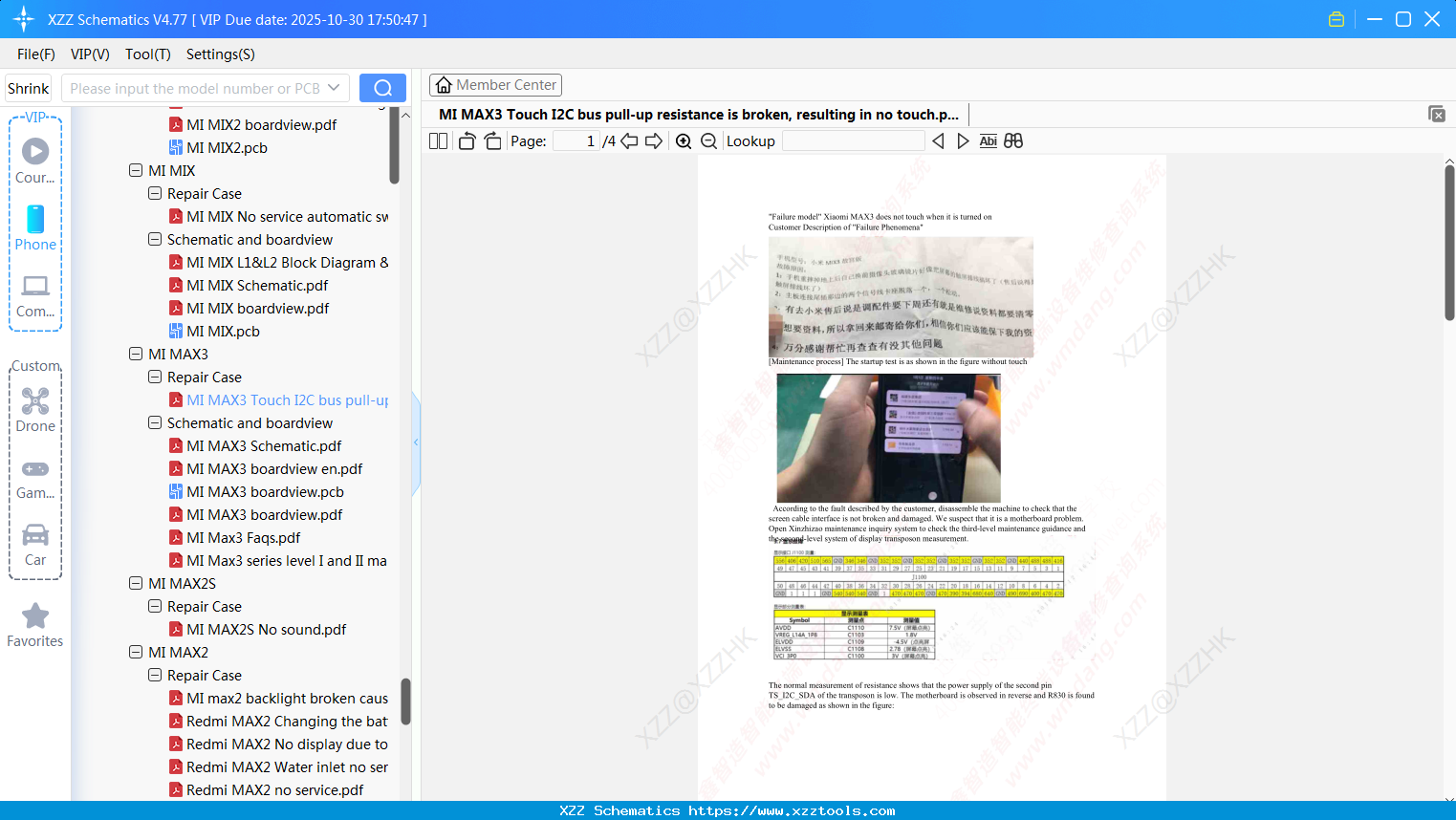
Task: Open MI MAX3 boardview en.pdf
Action: 274,468
